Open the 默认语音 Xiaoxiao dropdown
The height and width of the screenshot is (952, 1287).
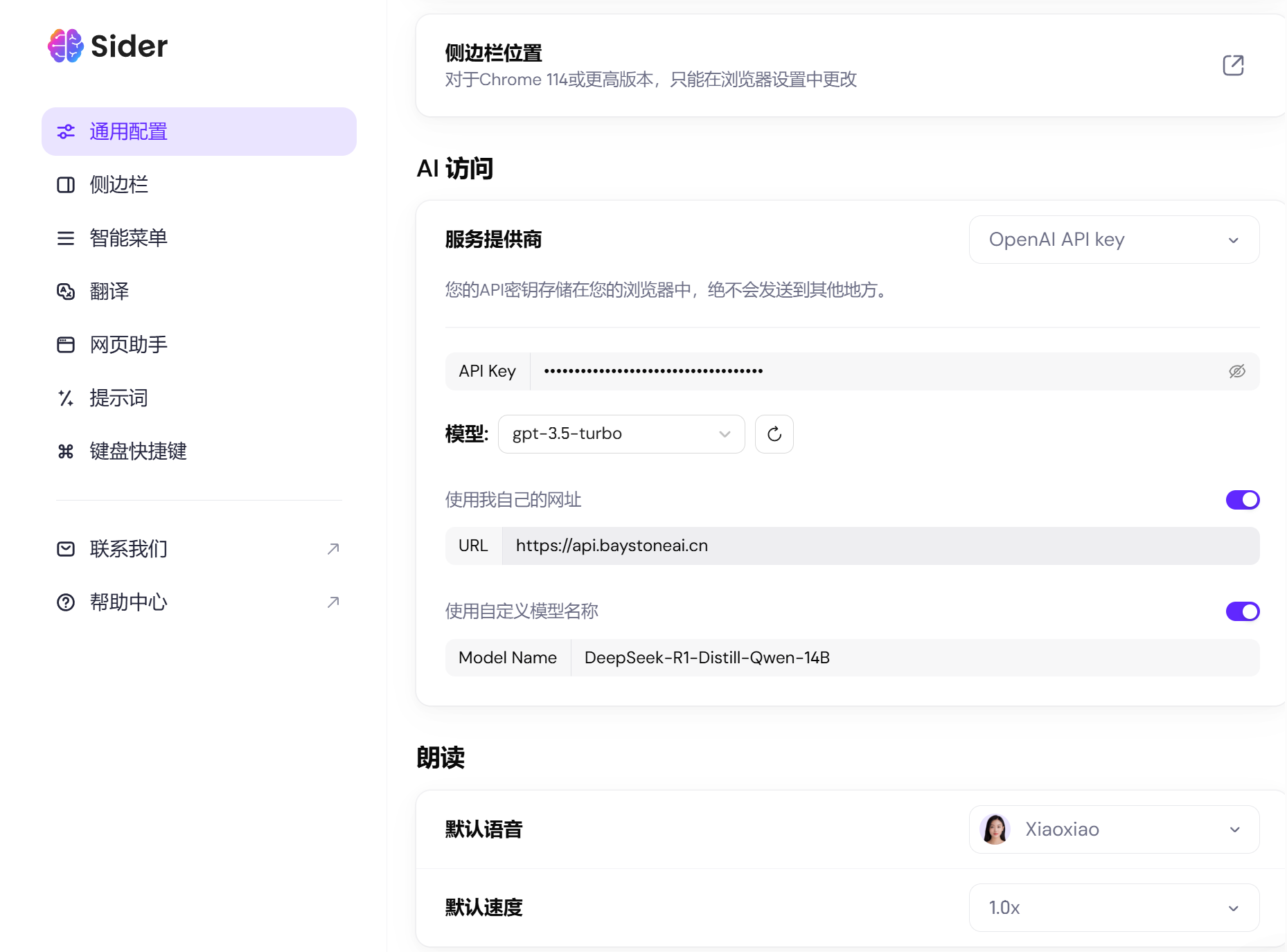(x=1114, y=829)
